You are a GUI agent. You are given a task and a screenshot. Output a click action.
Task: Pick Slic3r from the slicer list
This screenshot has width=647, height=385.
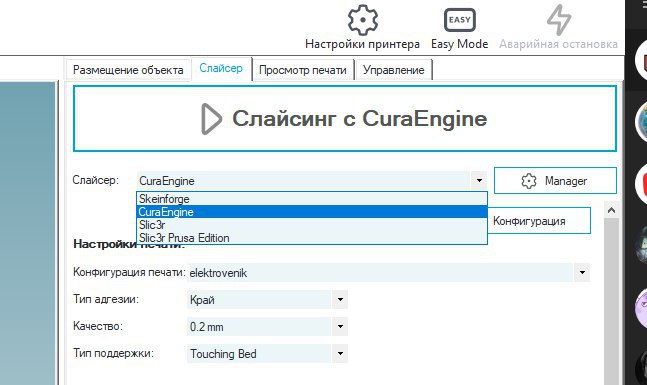(312, 225)
